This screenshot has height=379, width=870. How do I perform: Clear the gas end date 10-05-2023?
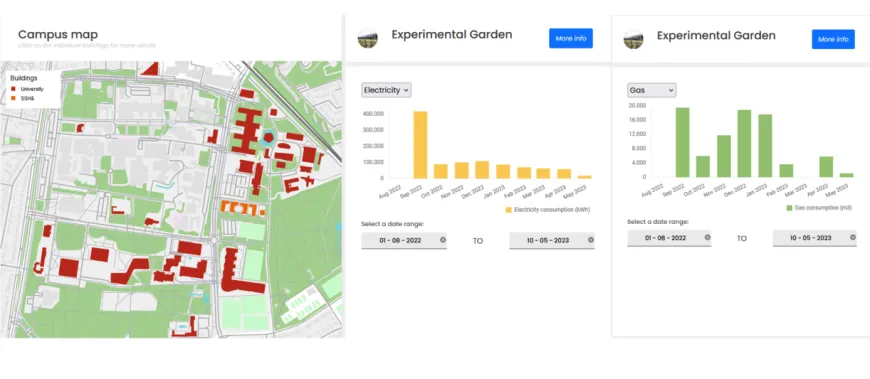click(x=853, y=237)
